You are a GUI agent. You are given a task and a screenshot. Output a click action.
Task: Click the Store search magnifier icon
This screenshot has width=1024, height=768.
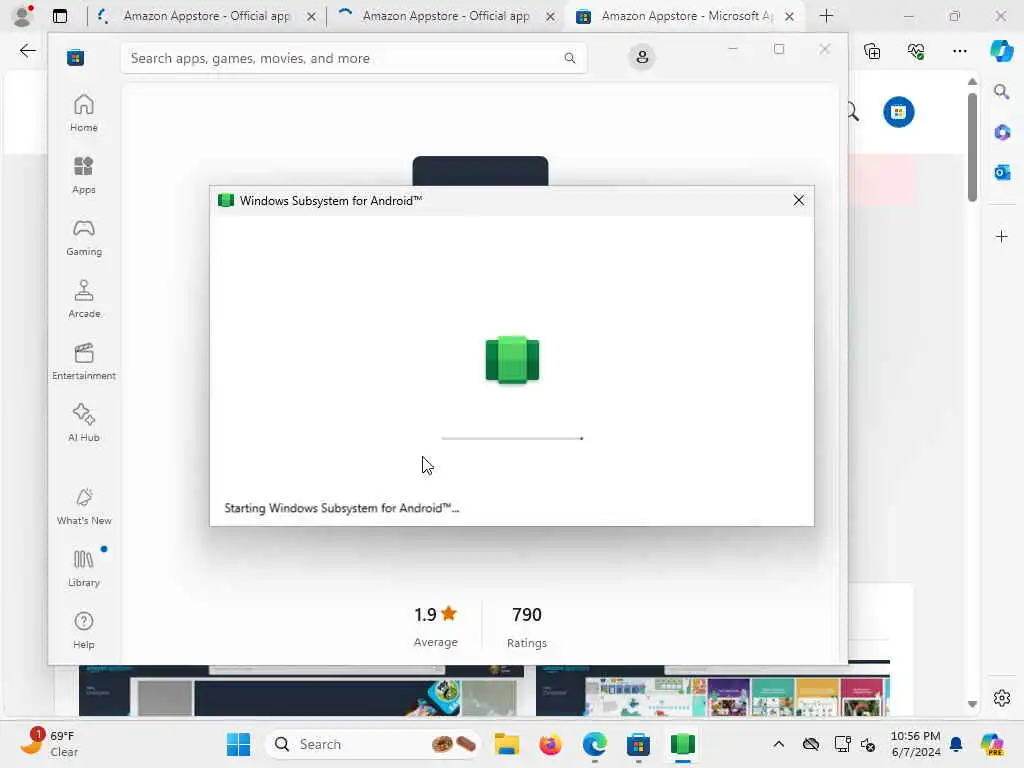[x=569, y=58]
